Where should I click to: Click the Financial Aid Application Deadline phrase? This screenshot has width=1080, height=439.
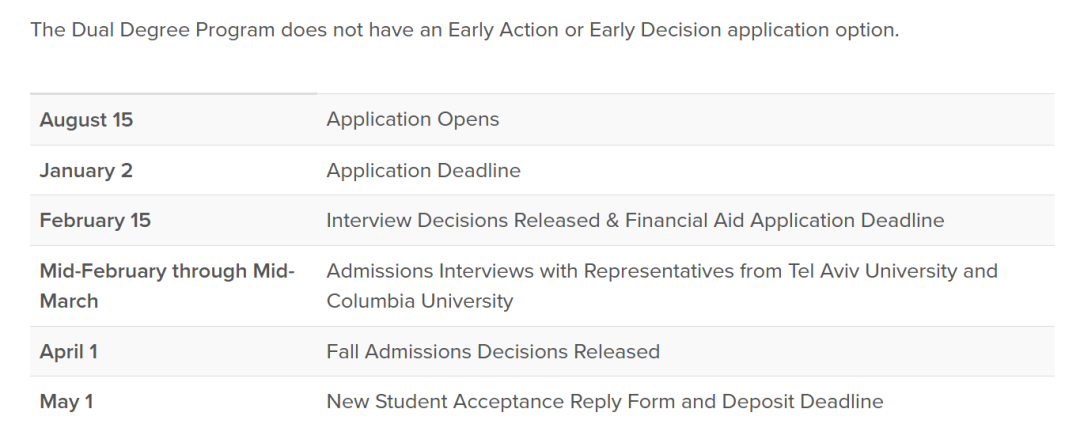784,221
